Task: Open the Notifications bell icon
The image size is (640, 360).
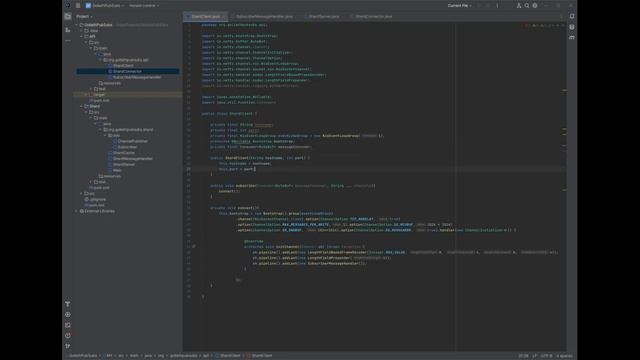Action: click(x=572, y=16)
